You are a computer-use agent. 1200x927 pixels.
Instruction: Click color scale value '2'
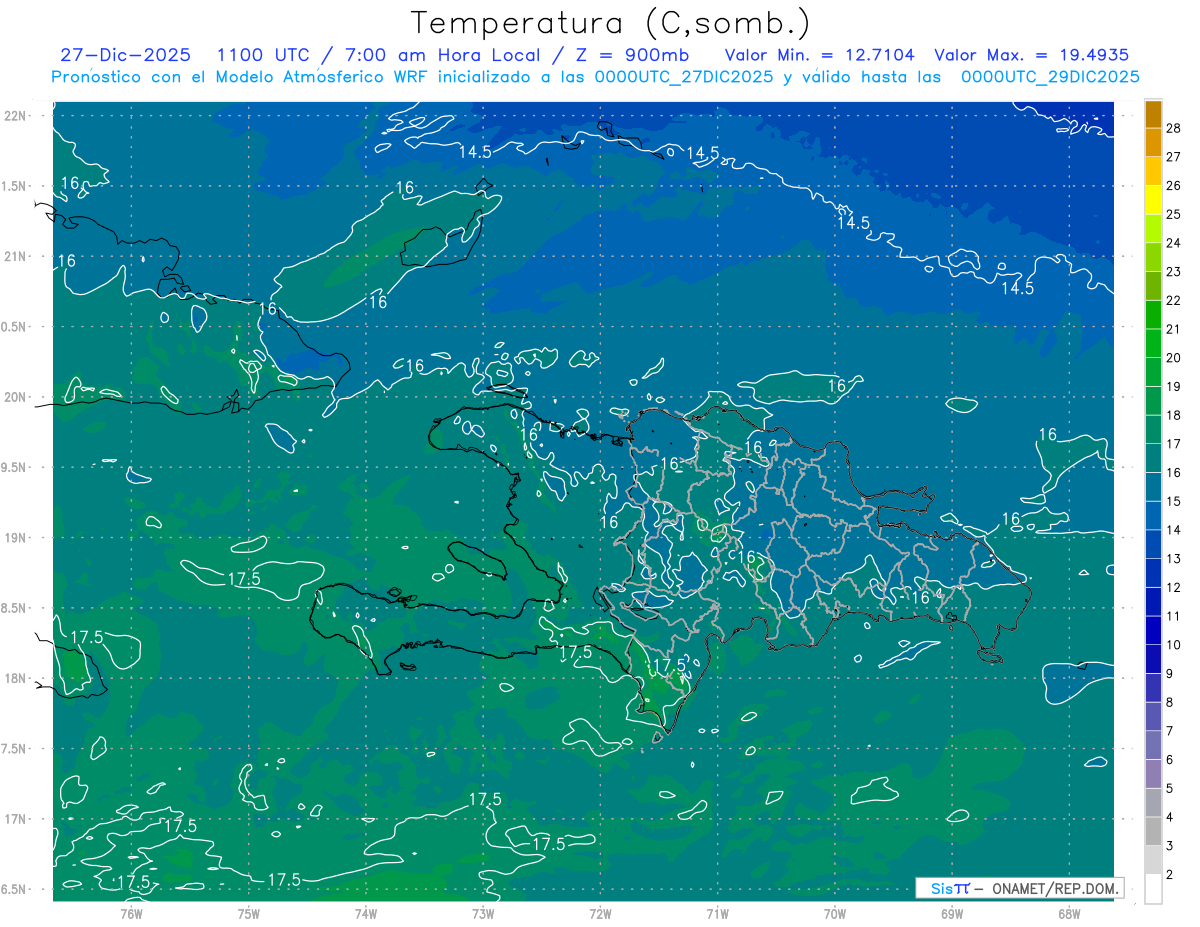1171,875
